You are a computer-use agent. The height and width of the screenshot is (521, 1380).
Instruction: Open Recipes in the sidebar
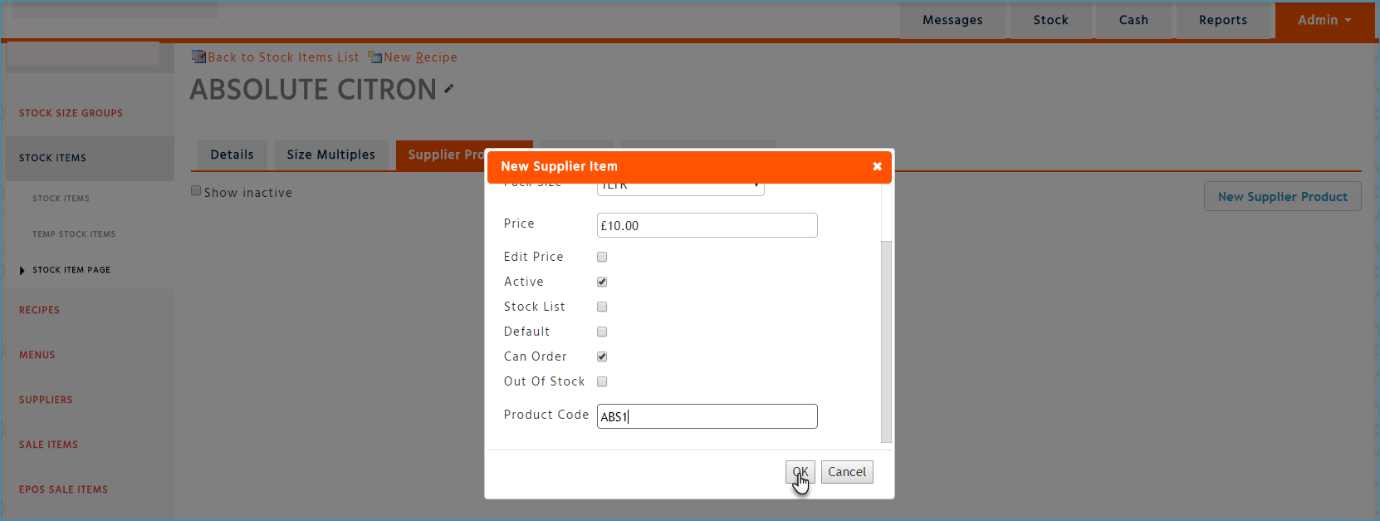[x=40, y=310]
